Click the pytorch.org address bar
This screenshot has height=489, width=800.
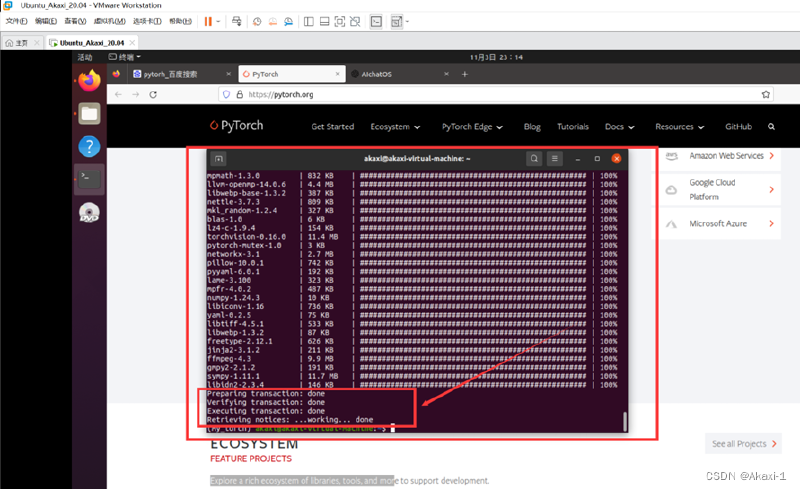click(495, 94)
